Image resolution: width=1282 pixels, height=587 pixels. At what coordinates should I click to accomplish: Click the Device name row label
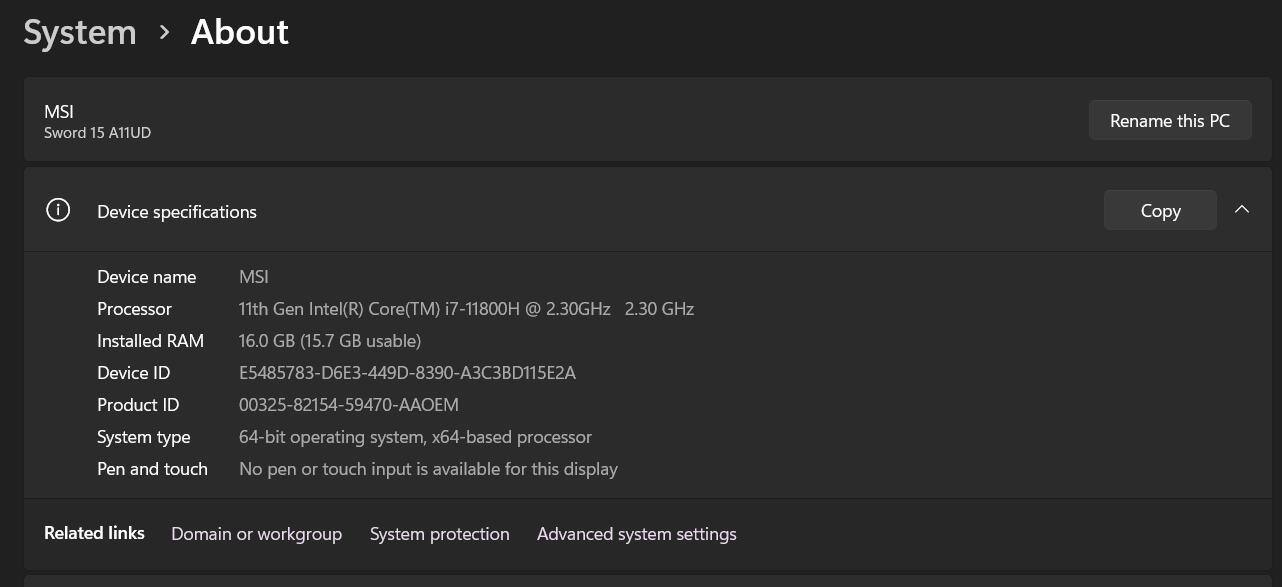(146, 277)
